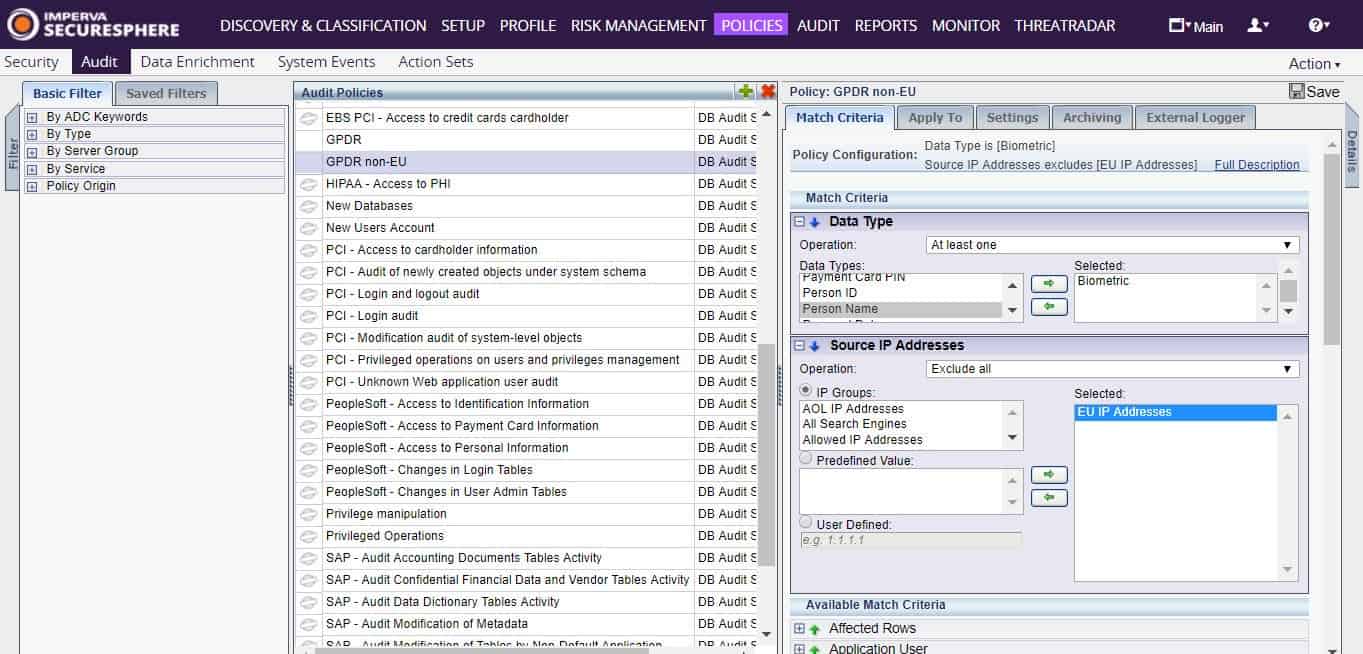
Task: Click policy icon beside EBS PCI row
Action: pos(309,118)
